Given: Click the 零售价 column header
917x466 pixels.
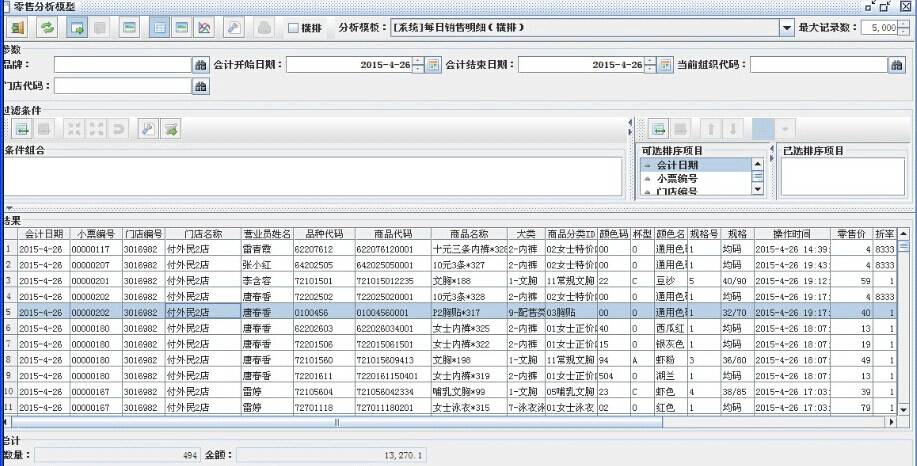Looking at the screenshot, I should [852, 233].
